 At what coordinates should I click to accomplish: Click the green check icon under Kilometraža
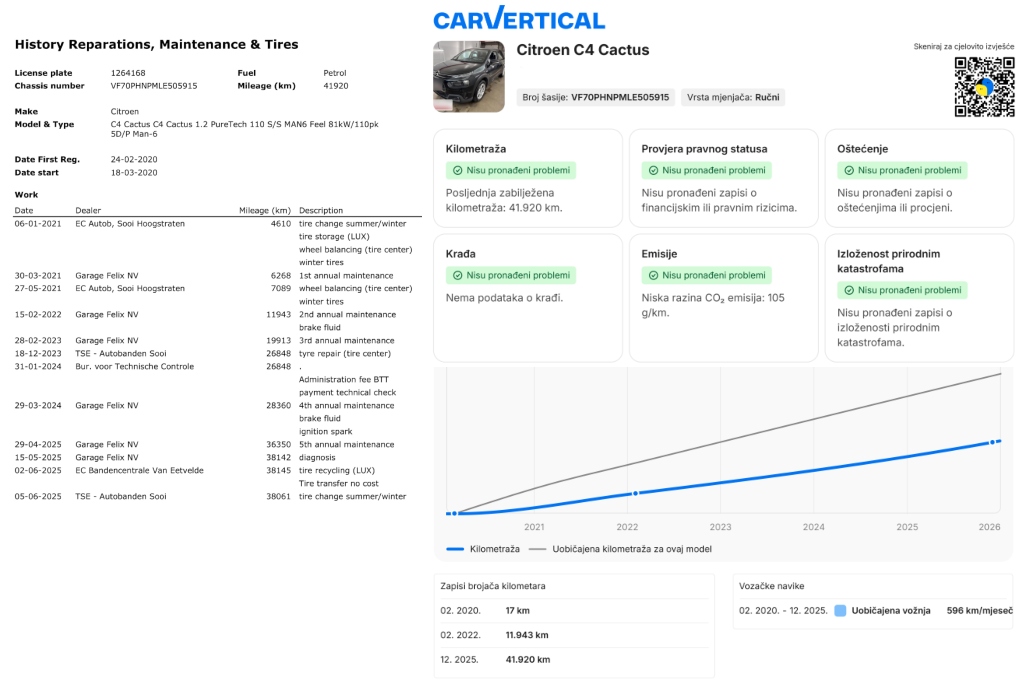click(457, 171)
